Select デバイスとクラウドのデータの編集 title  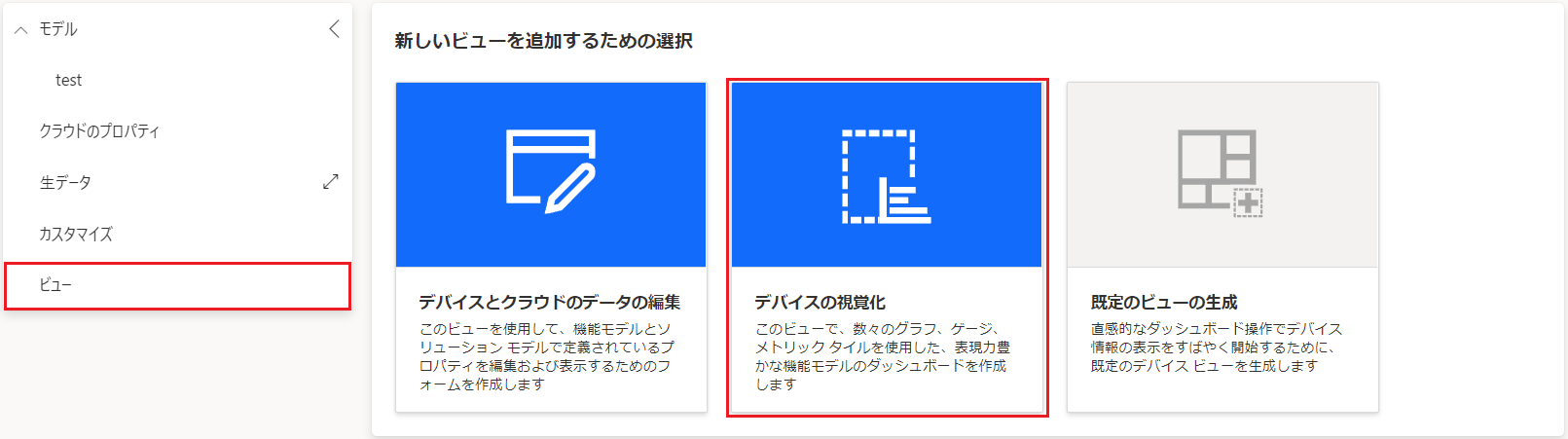pyautogui.click(x=550, y=302)
